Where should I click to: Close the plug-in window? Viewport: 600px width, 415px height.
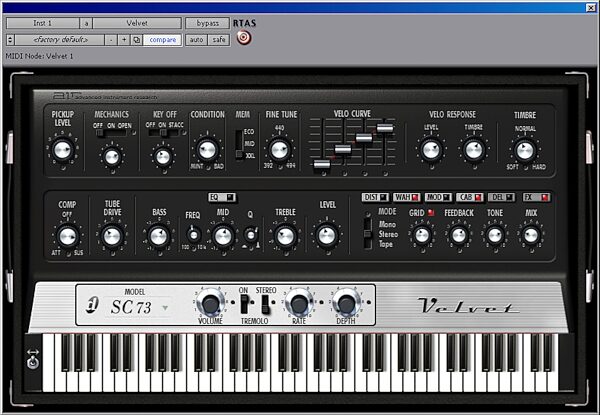tap(591, 7)
